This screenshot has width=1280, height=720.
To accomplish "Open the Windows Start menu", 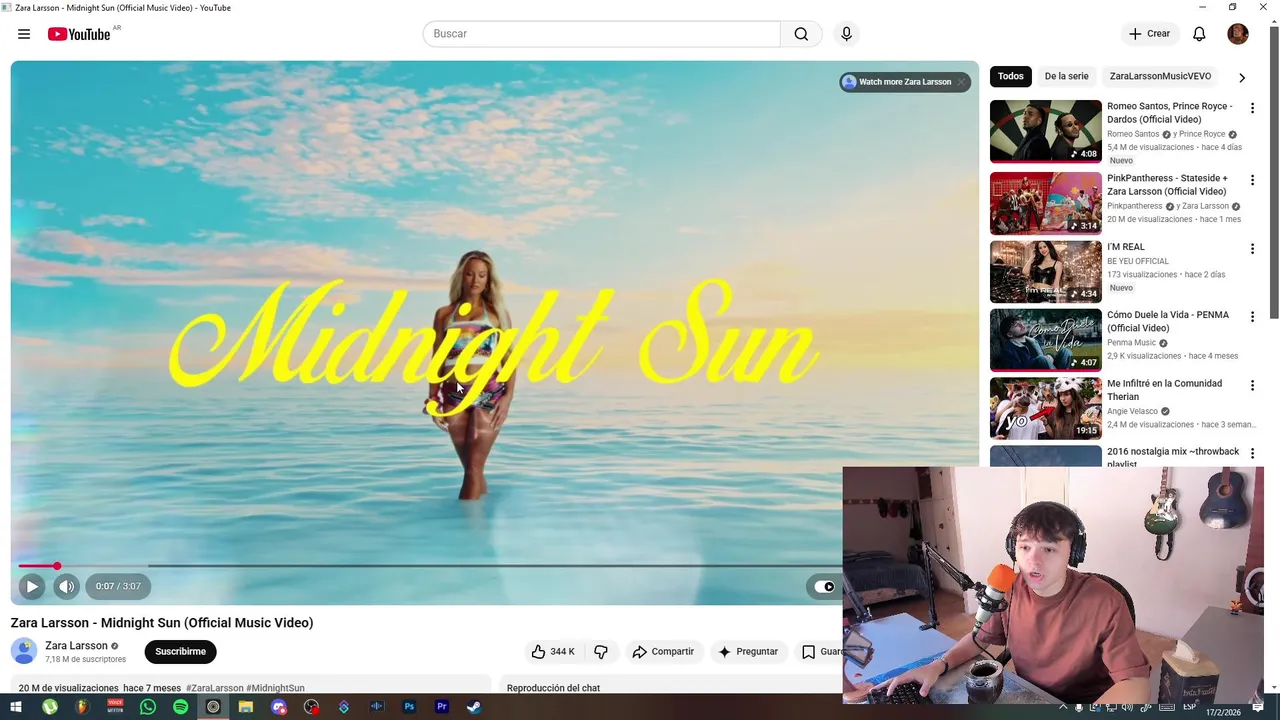I will click(16, 707).
